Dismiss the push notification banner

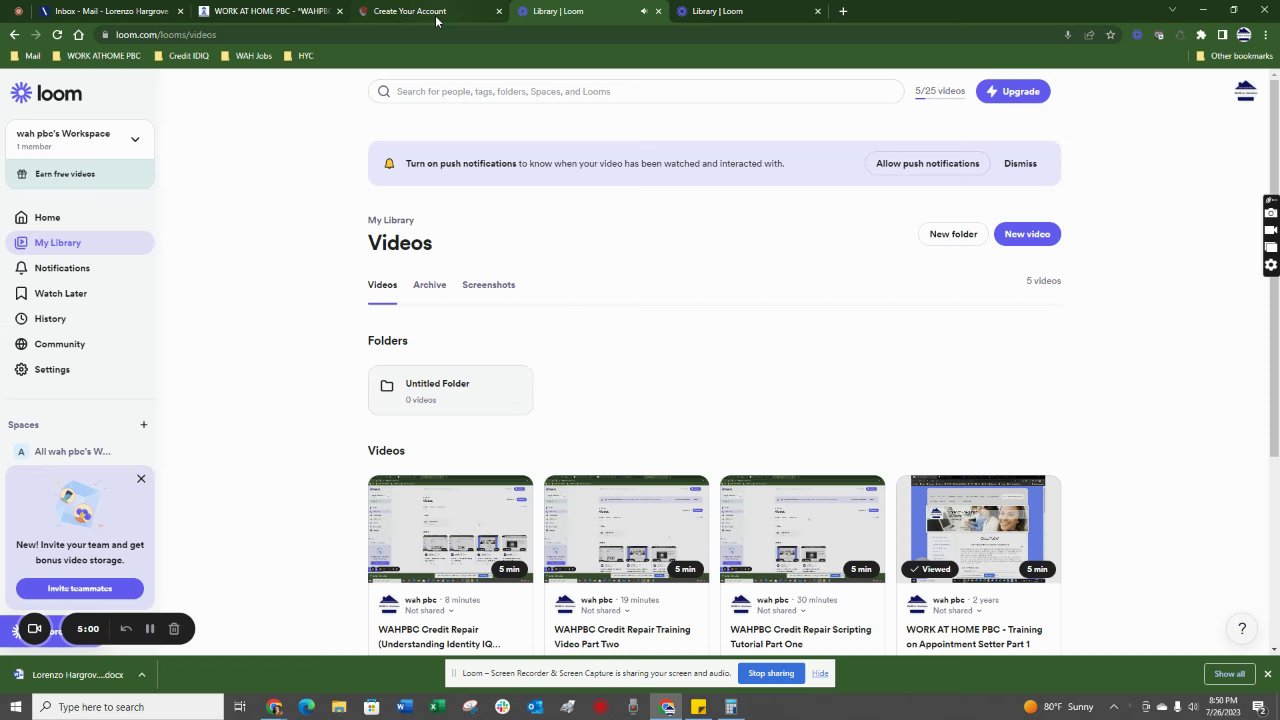[x=1020, y=163]
